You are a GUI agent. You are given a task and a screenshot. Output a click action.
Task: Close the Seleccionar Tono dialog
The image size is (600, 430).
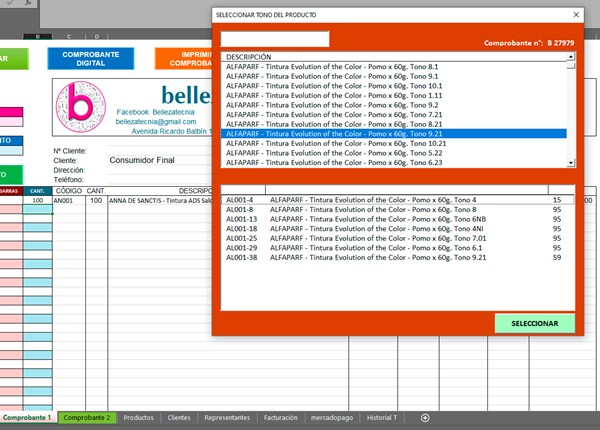click(x=575, y=15)
